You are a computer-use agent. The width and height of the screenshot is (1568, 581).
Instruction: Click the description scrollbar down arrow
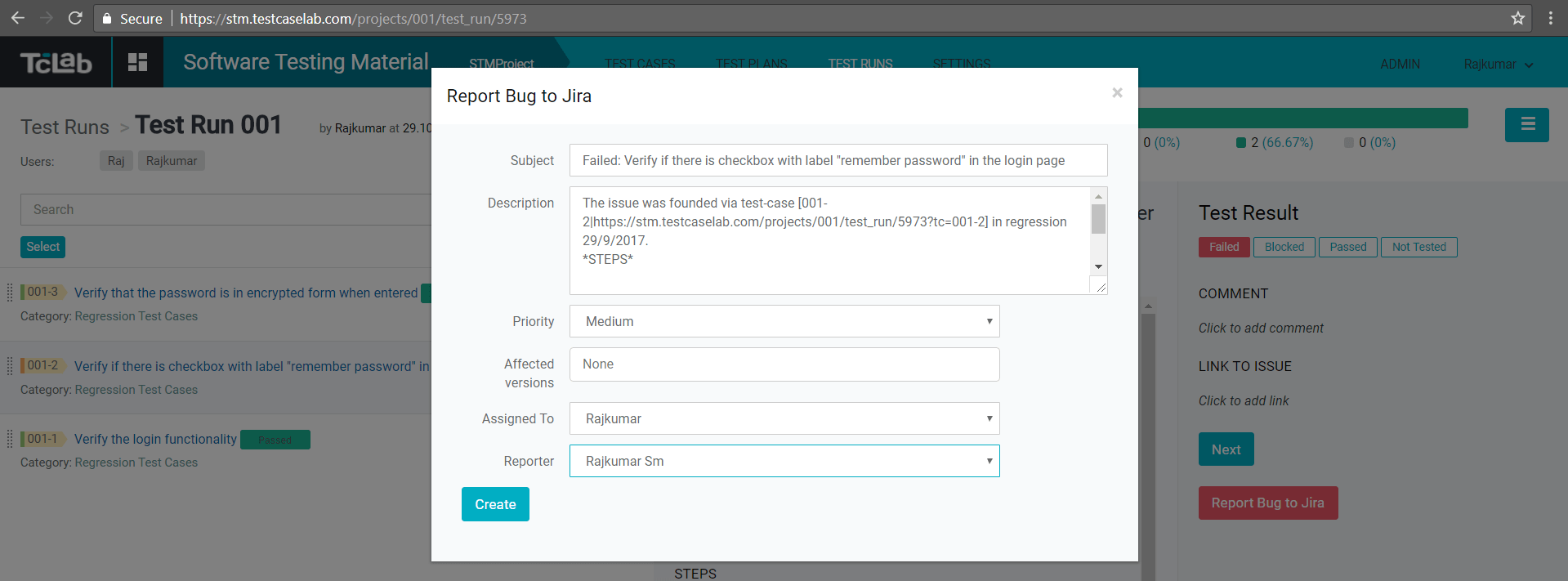[1098, 266]
